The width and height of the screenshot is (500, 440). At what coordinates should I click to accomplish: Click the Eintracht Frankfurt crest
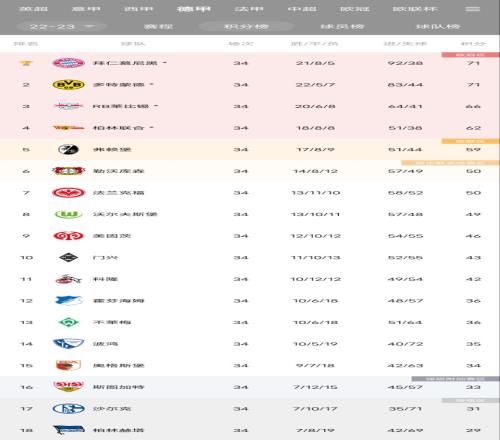tap(68, 193)
